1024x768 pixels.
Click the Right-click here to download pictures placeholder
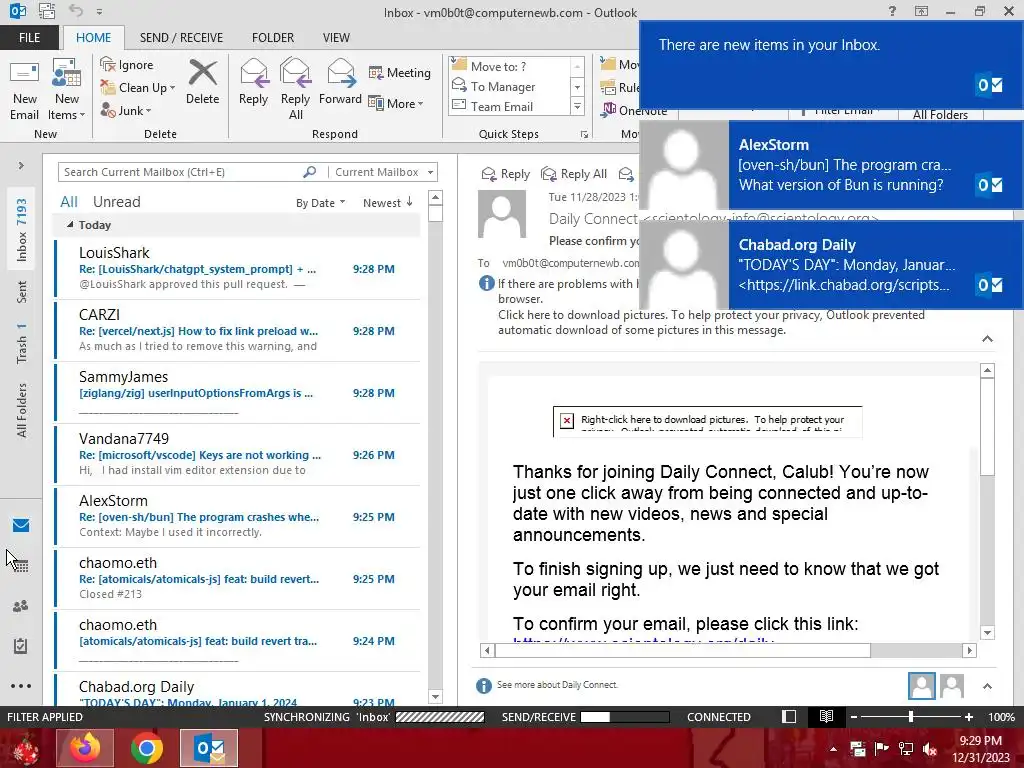point(707,421)
